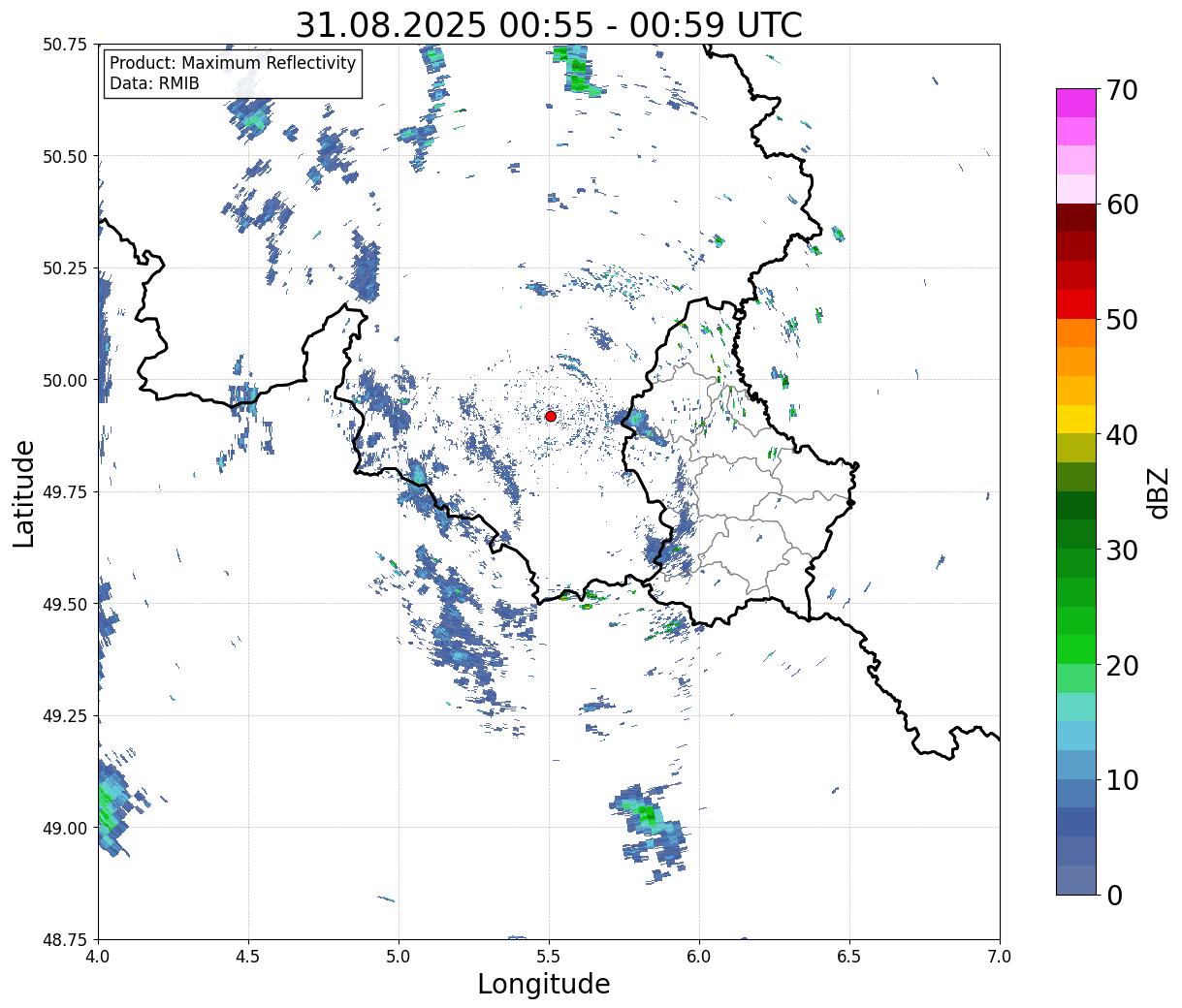Click the Latitude axis label
This screenshot has width=1182, height=1008.
pyautogui.click(x=24, y=493)
